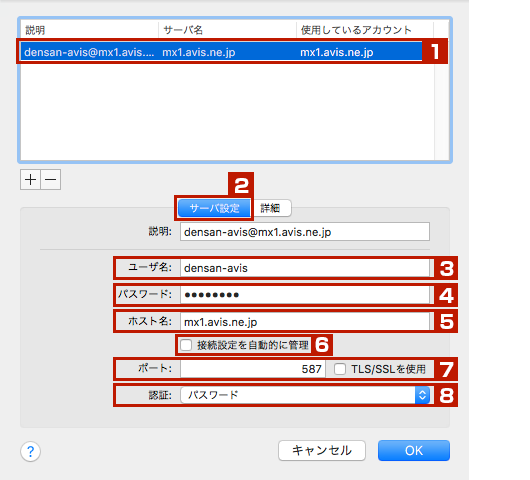Click the 使用しているアカウント column header
Screen dimensions: 530x480
(x=365, y=30)
